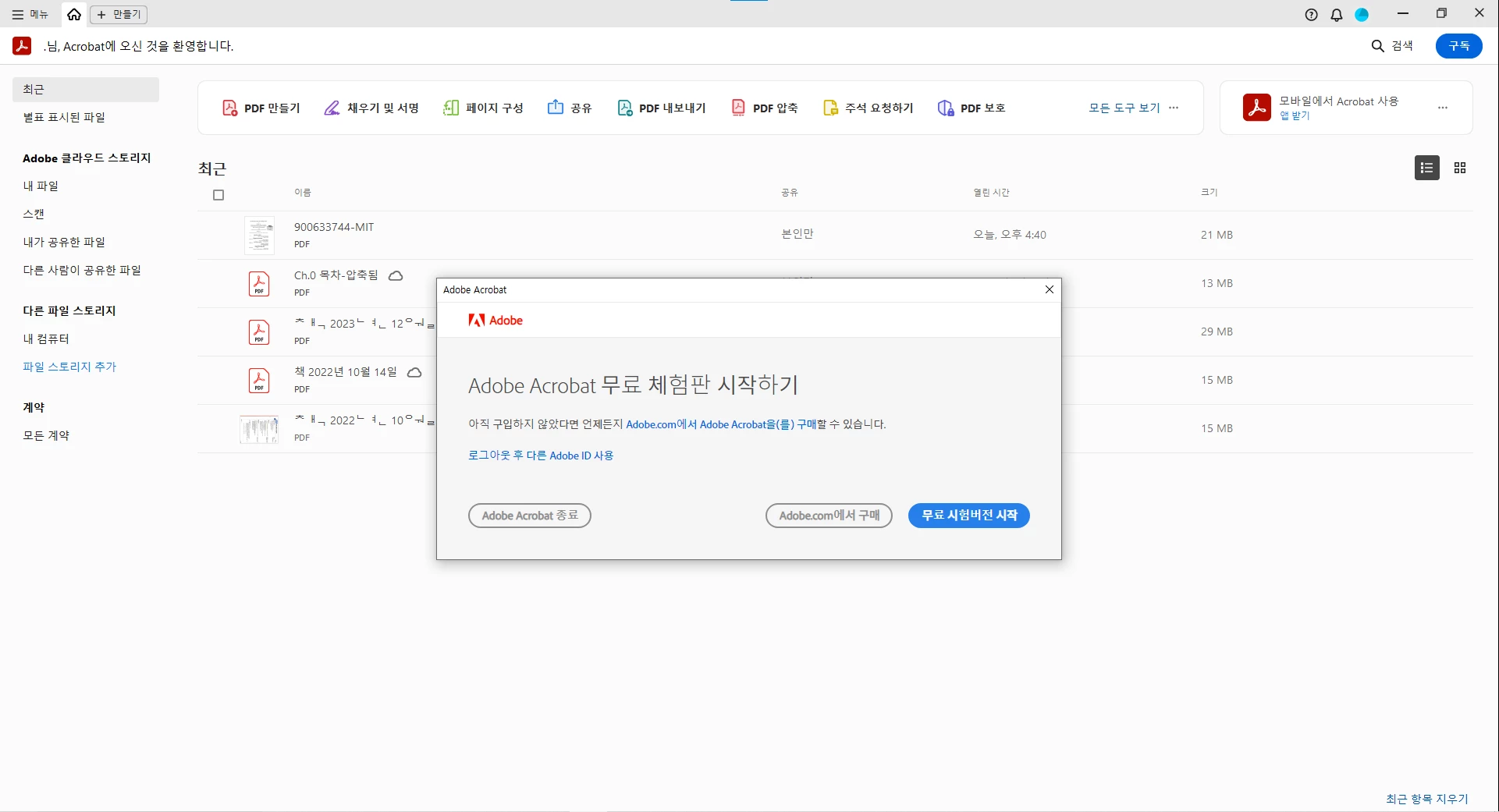Open 내 파일 in the sidebar
The width and height of the screenshot is (1499, 812).
pyautogui.click(x=41, y=186)
